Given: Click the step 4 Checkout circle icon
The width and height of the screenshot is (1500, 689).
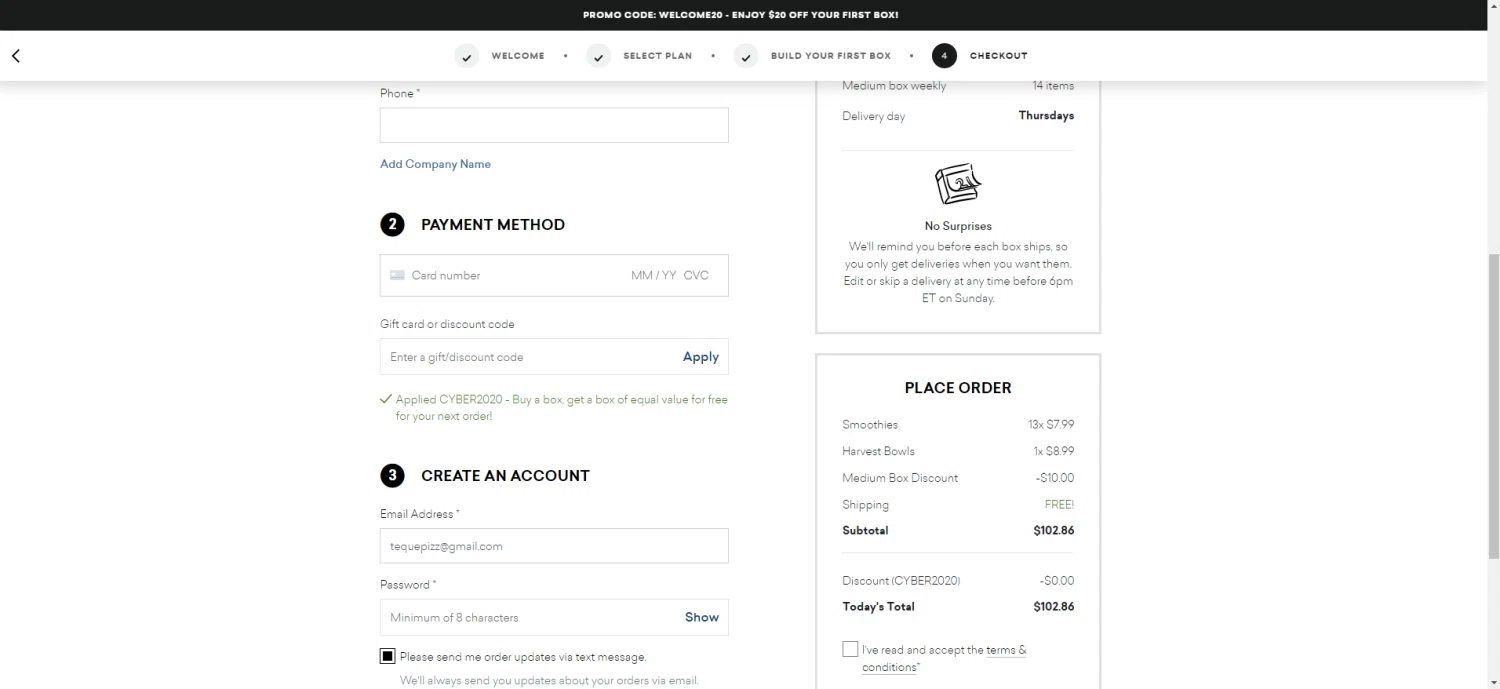Looking at the screenshot, I should (x=944, y=56).
